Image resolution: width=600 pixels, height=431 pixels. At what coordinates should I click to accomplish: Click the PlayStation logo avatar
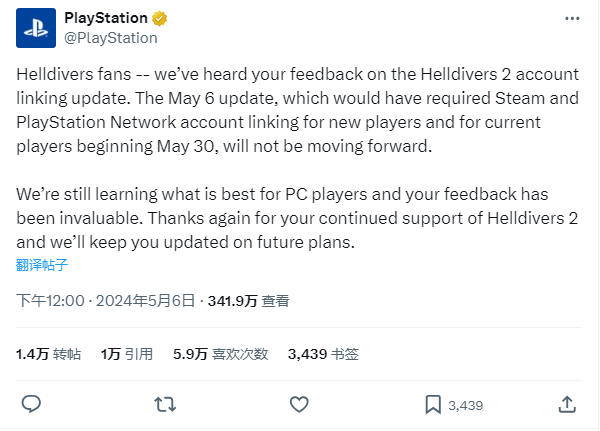(x=36, y=28)
